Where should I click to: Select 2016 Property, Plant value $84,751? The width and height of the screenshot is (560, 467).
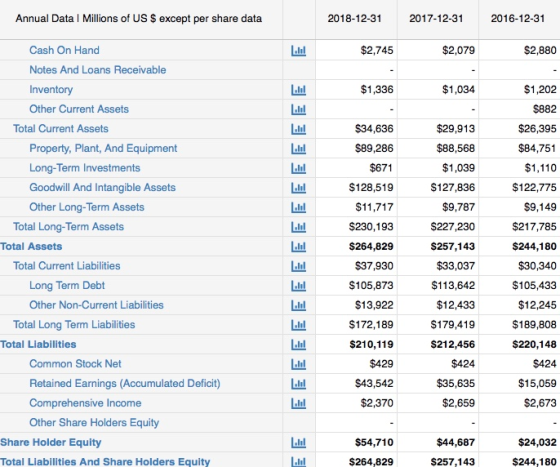click(x=538, y=149)
